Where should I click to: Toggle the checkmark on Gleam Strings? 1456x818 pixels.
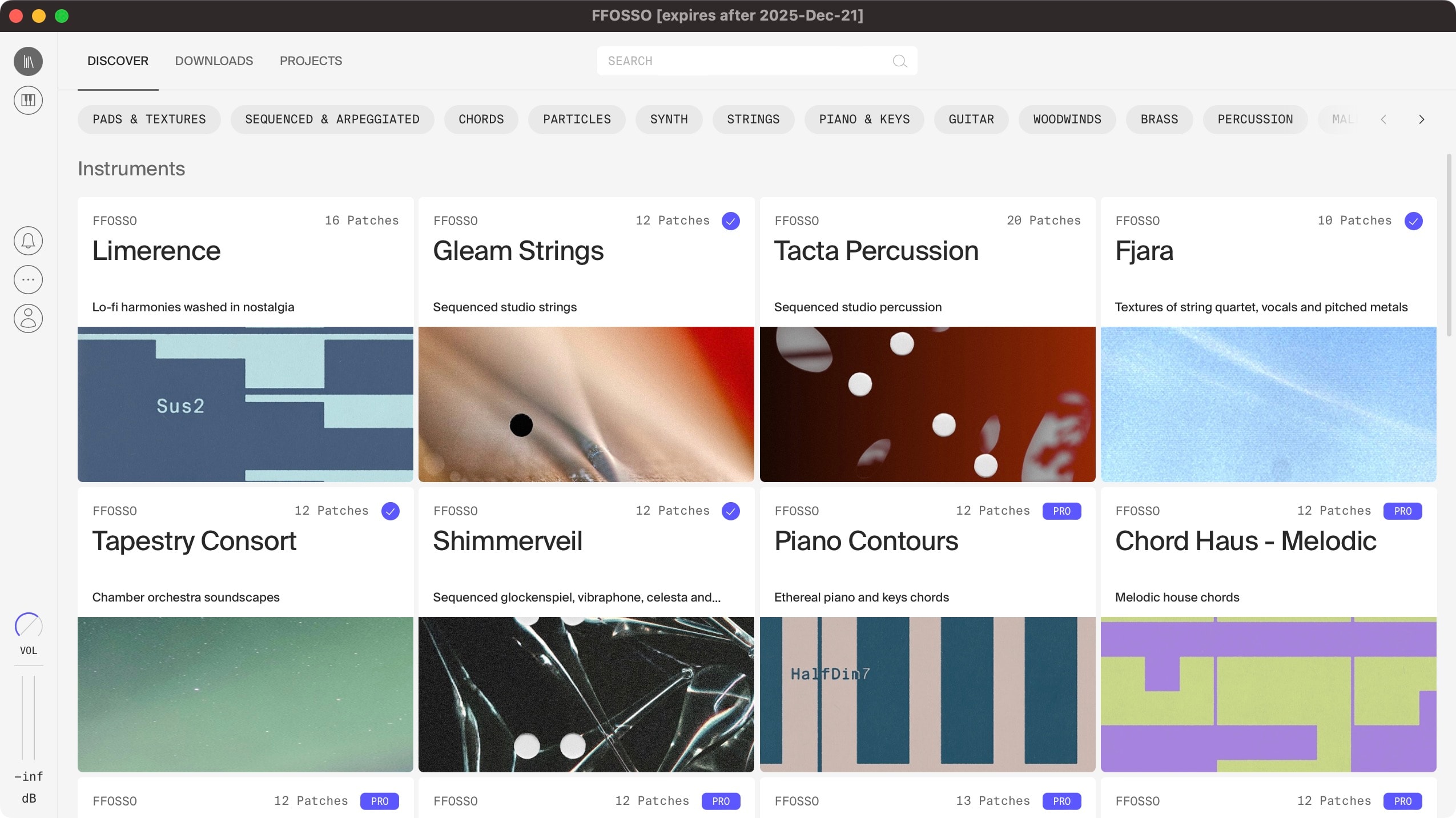tap(730, 221)
